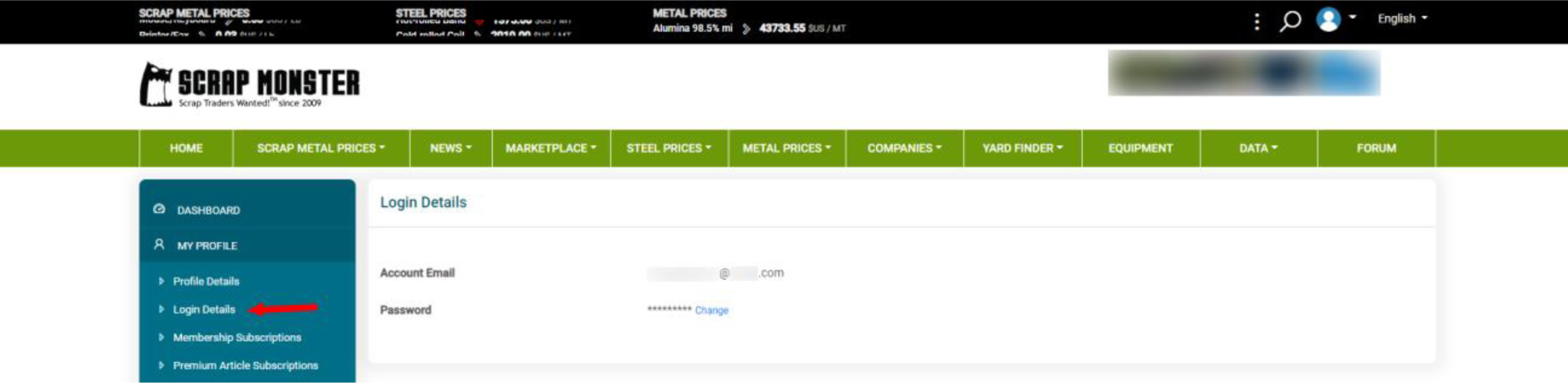The height and width of the screenshot is (383, 1568).
Task: Click the user account avatar icon
Action: pyautogui.click(x=1328, y=19)
